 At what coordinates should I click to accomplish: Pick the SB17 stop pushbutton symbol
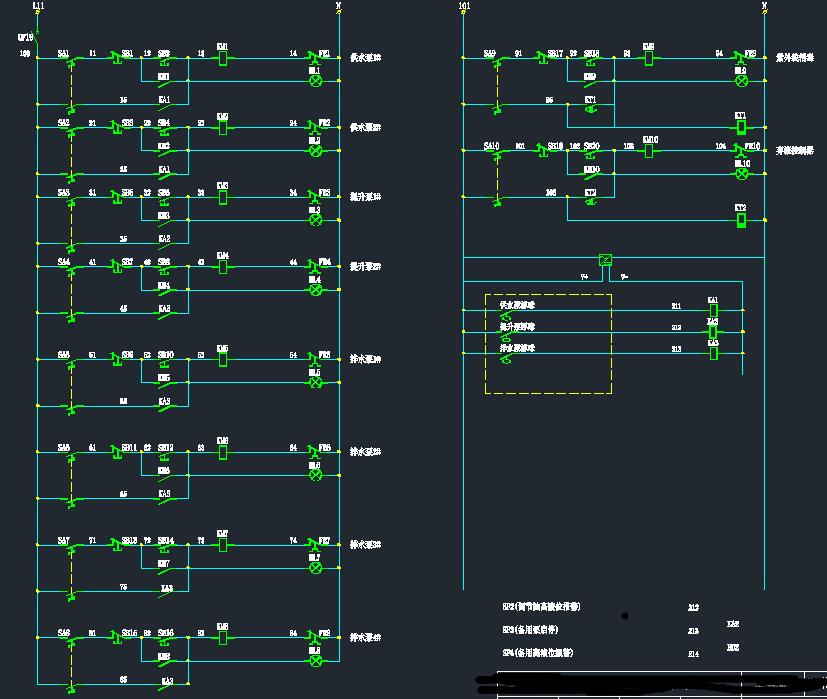(x=542, y=58)
